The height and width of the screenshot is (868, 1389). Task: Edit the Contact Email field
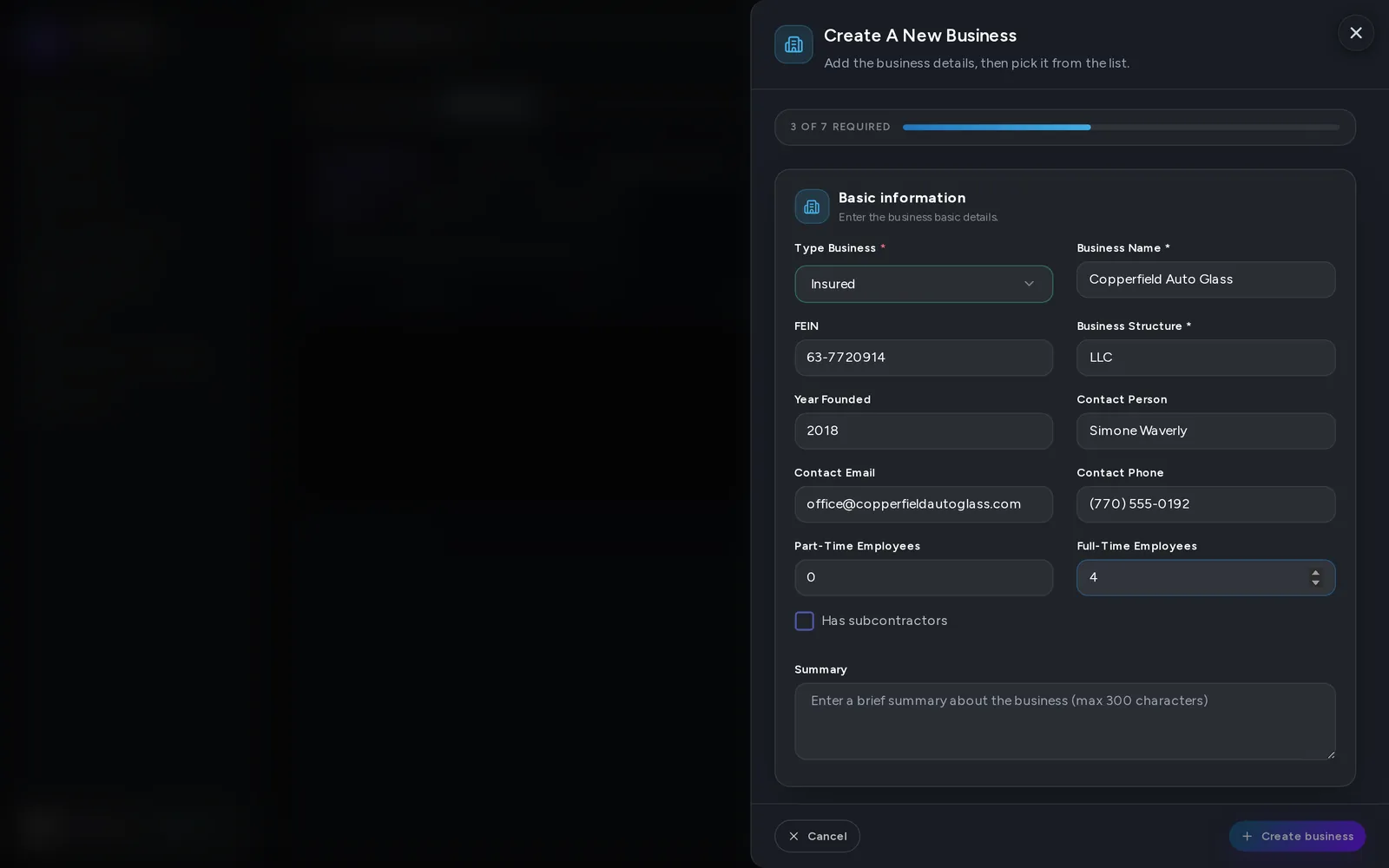[924, 504]
